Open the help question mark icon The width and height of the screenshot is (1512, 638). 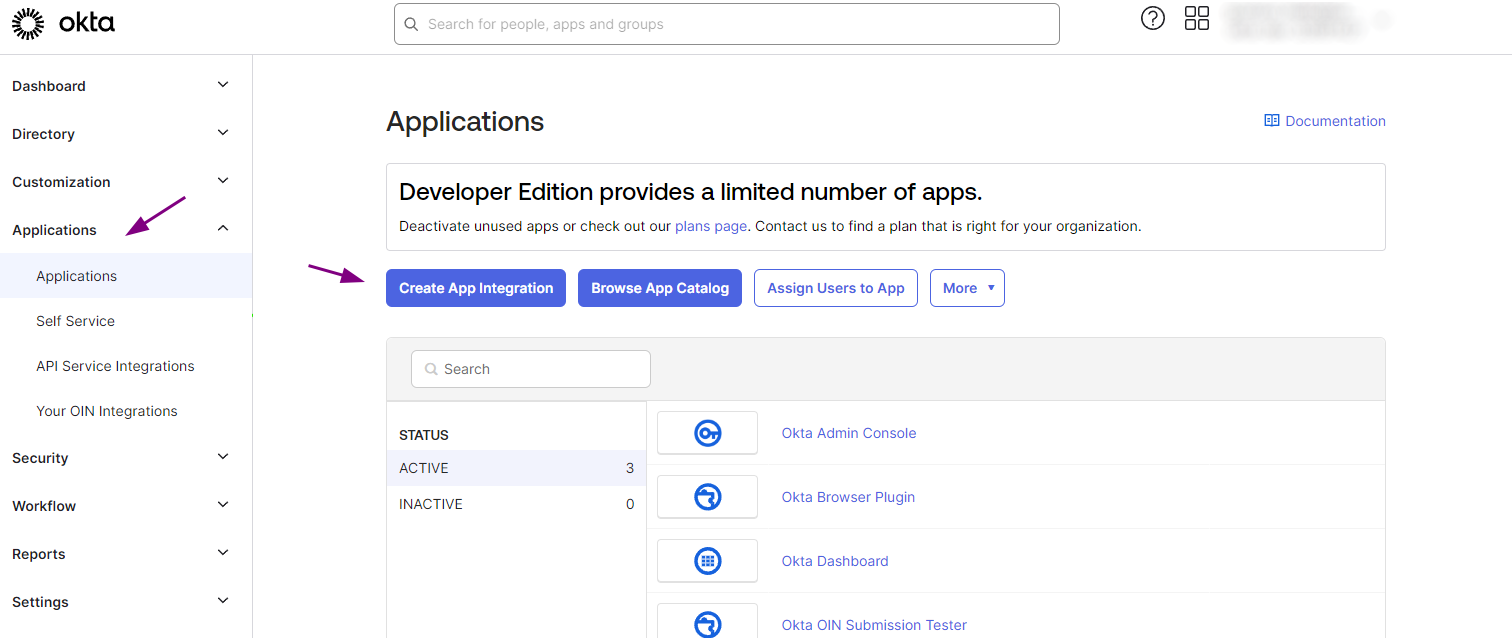click(x=1152, y=18)
